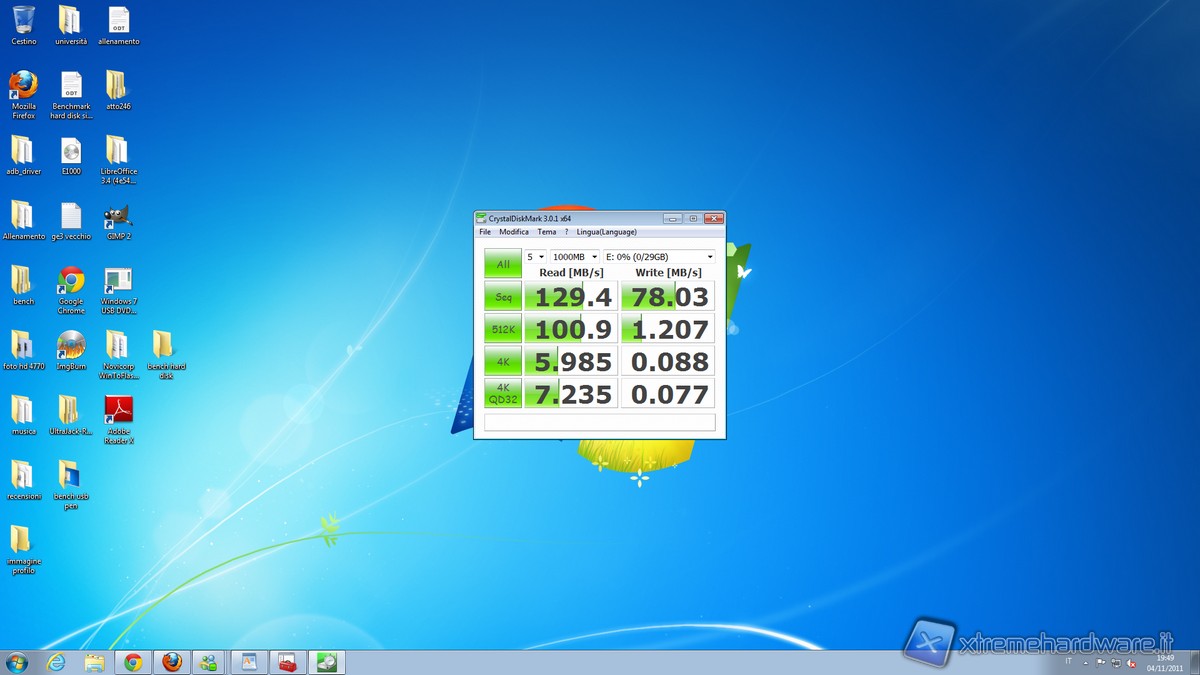Expand the test count dropdown showing 5
The image size is (1200, 675).
(535, 257)
